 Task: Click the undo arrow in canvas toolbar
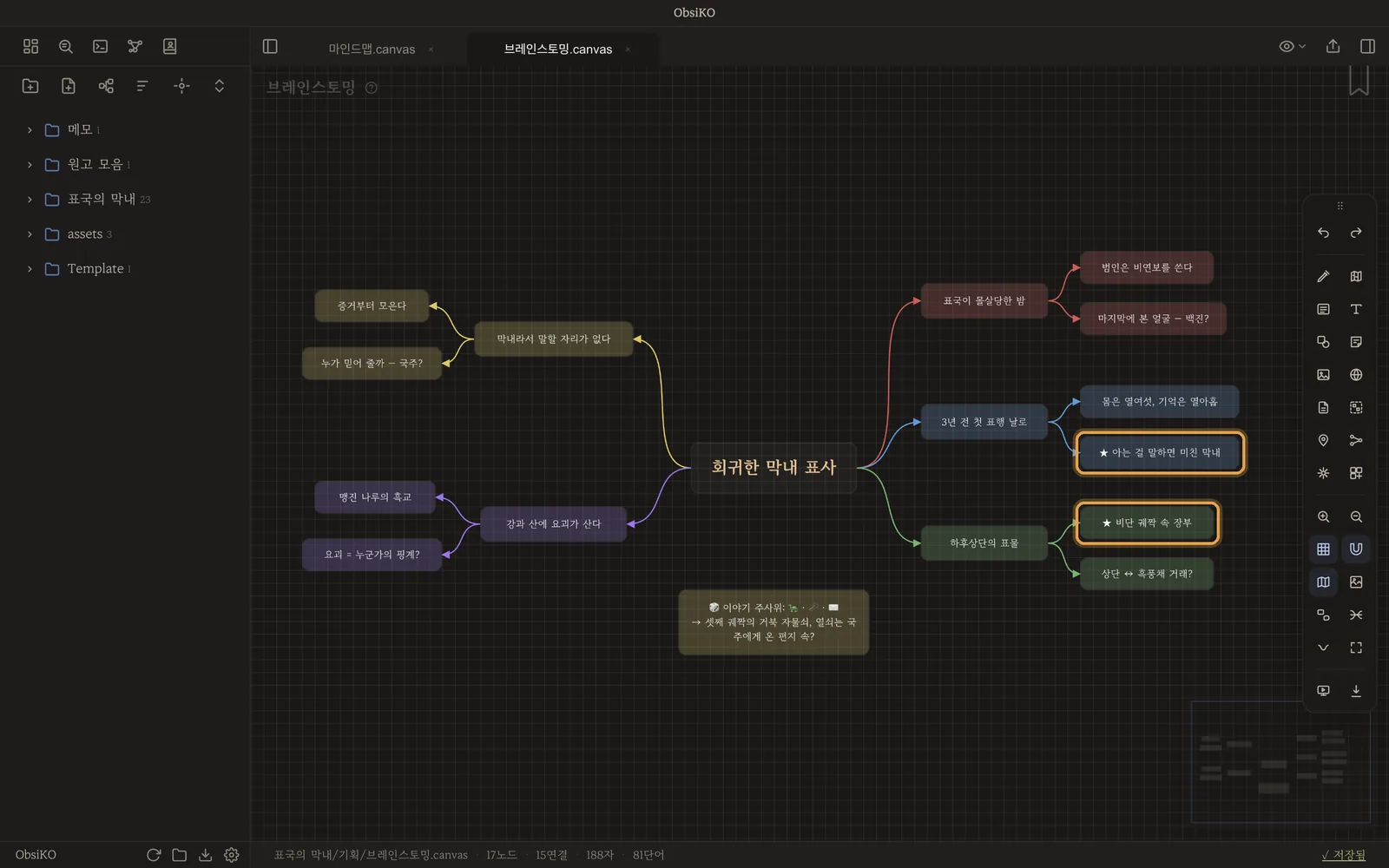[x=1323, y=233]
